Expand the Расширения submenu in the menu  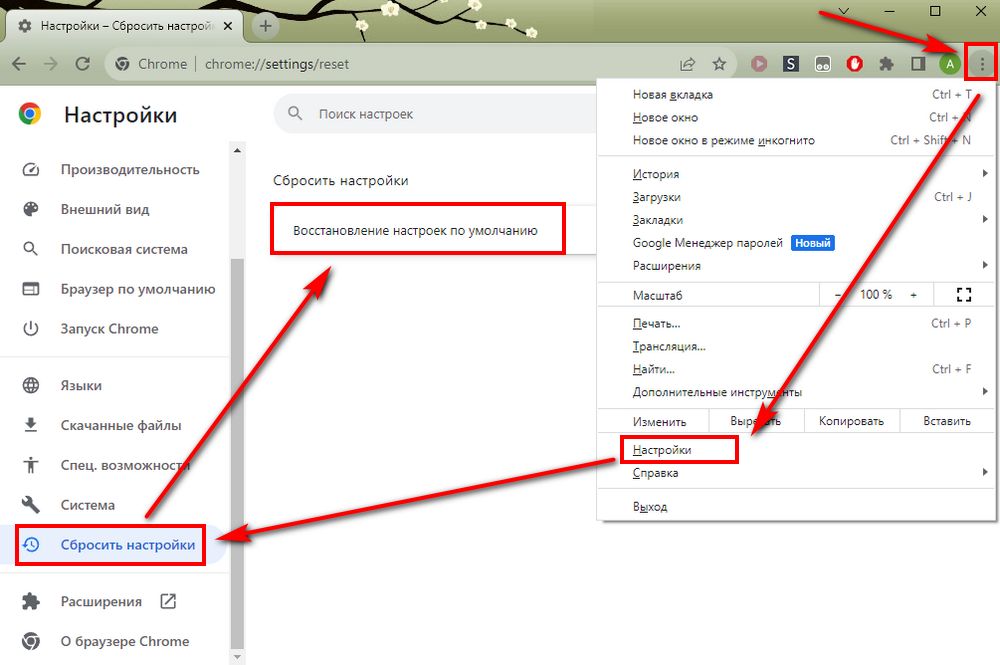[796, 266]
